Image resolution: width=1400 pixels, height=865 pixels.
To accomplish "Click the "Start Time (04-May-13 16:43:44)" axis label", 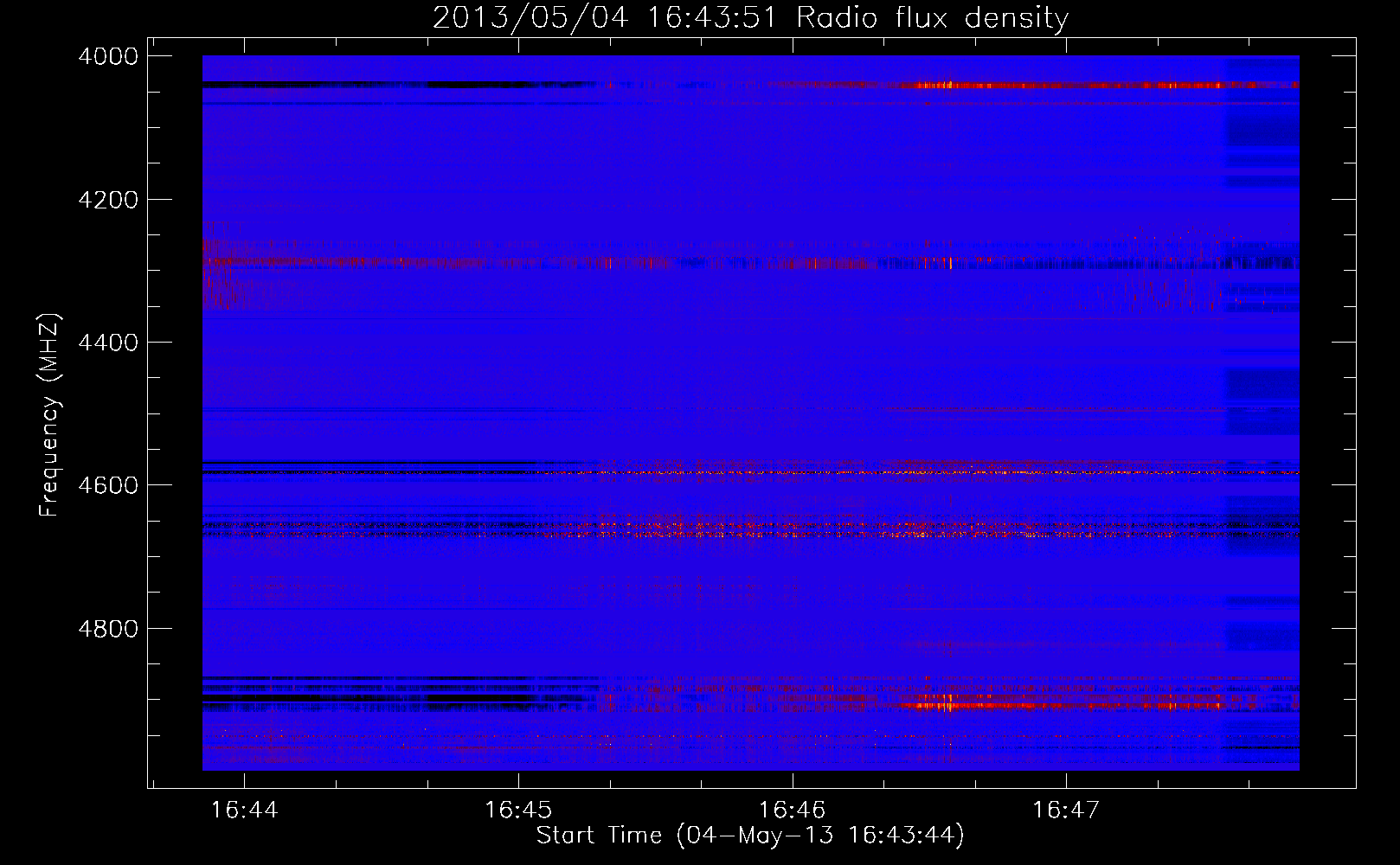I will [x=750, y=836].
